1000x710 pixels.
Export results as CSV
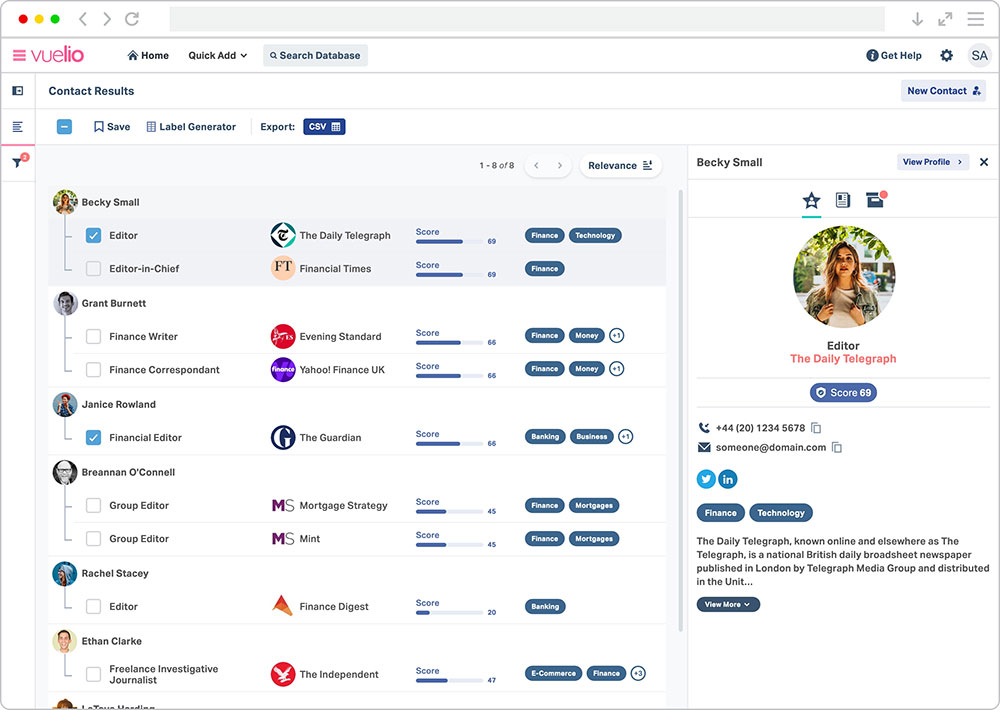[x=324, y=126]
